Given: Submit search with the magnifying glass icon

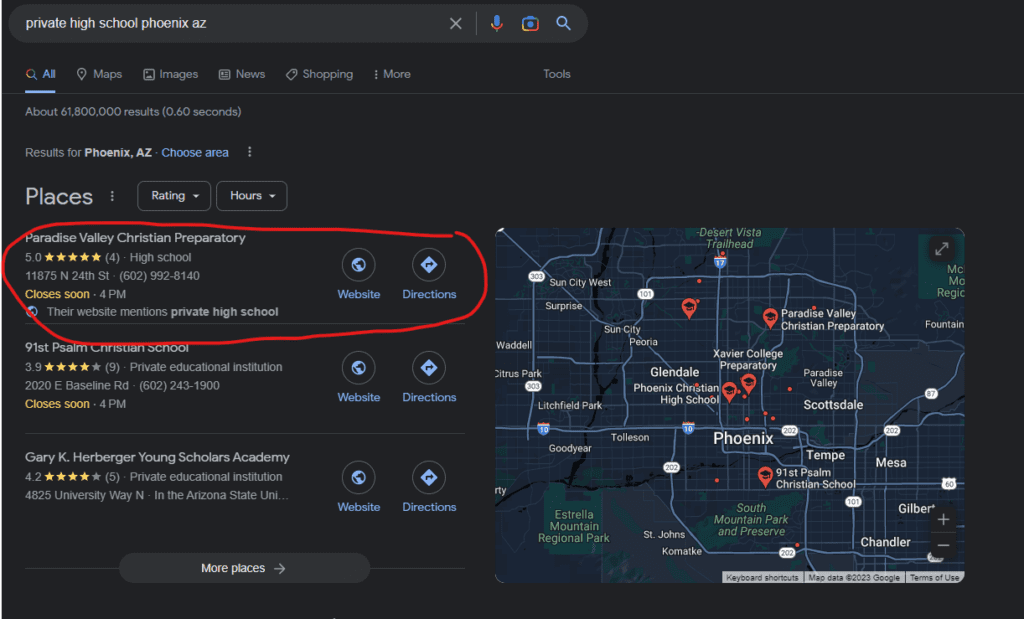Looking at the screenshot, I should click(x=563, y=24).
